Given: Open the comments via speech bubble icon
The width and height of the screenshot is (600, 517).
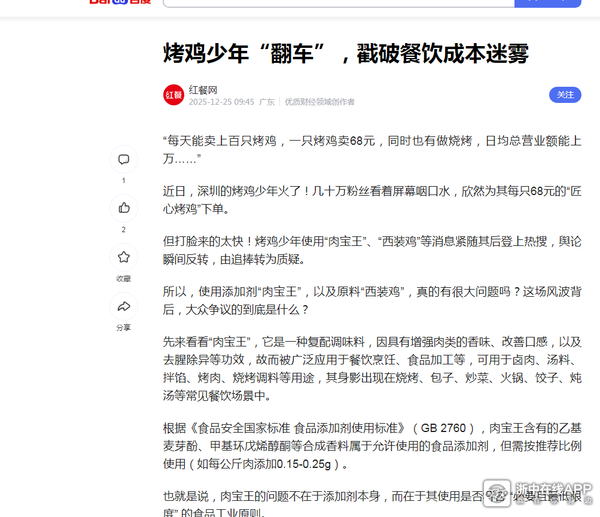Looking at the screenshot, I should (x=124, y=160).
